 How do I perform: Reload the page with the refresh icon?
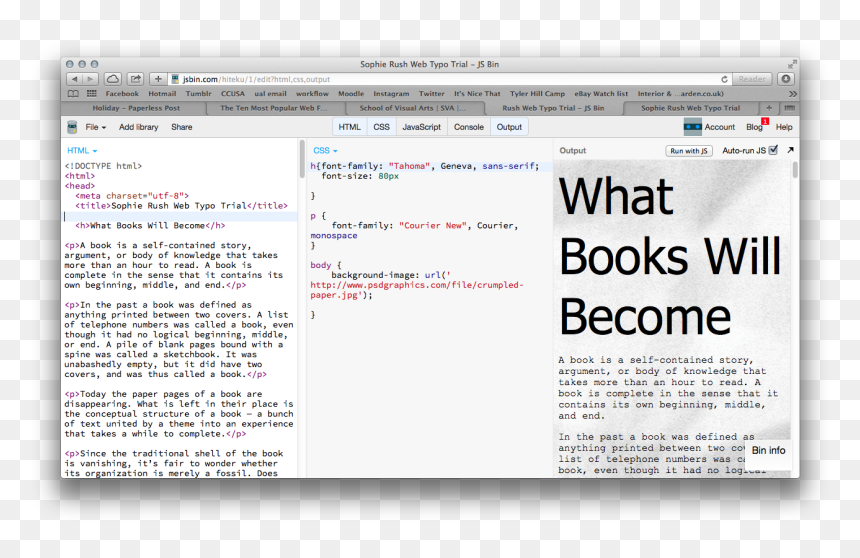pos(724,79)
